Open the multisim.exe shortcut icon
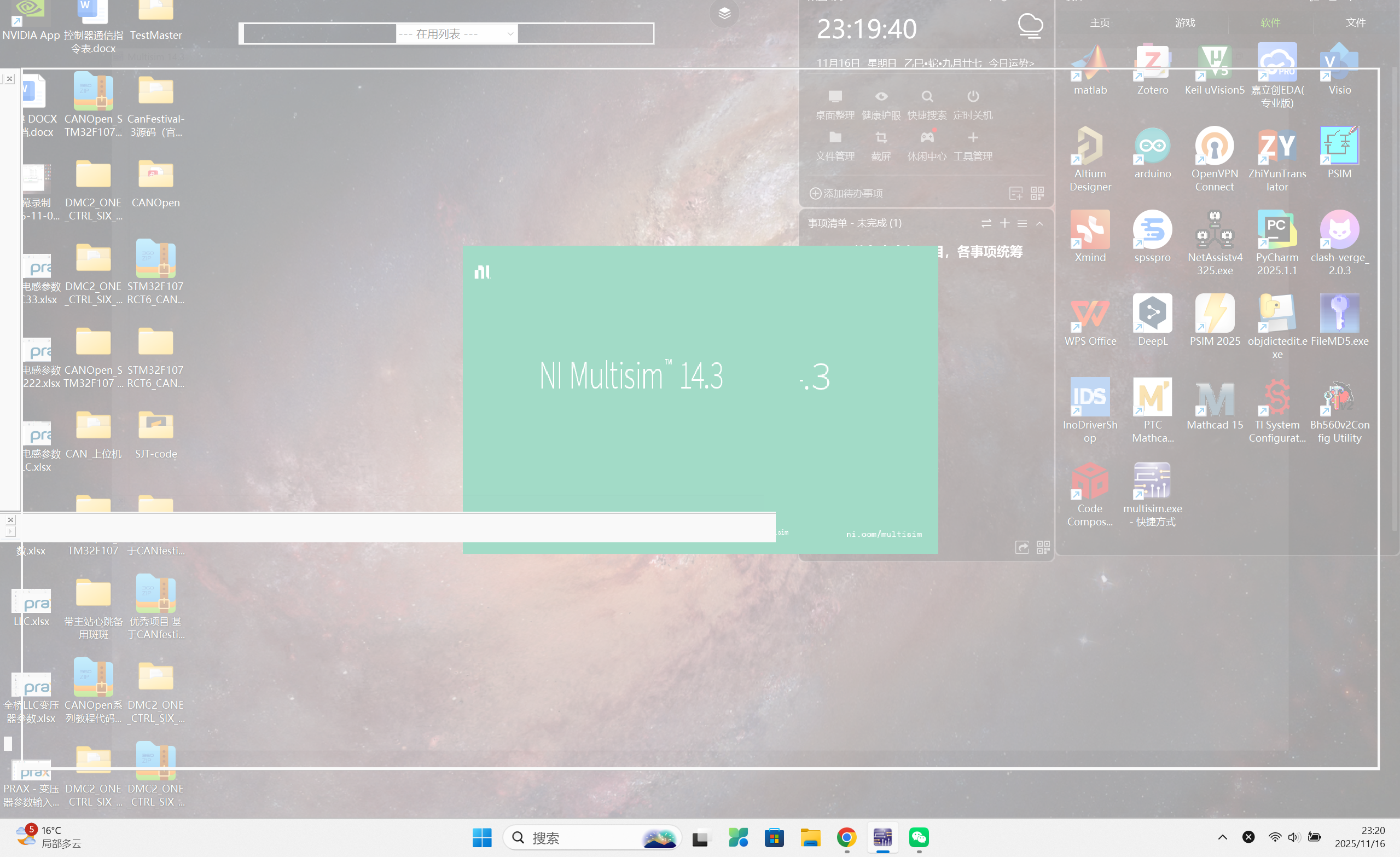The height and width of the screenshot is (857, 1400). coord(1152,480)
